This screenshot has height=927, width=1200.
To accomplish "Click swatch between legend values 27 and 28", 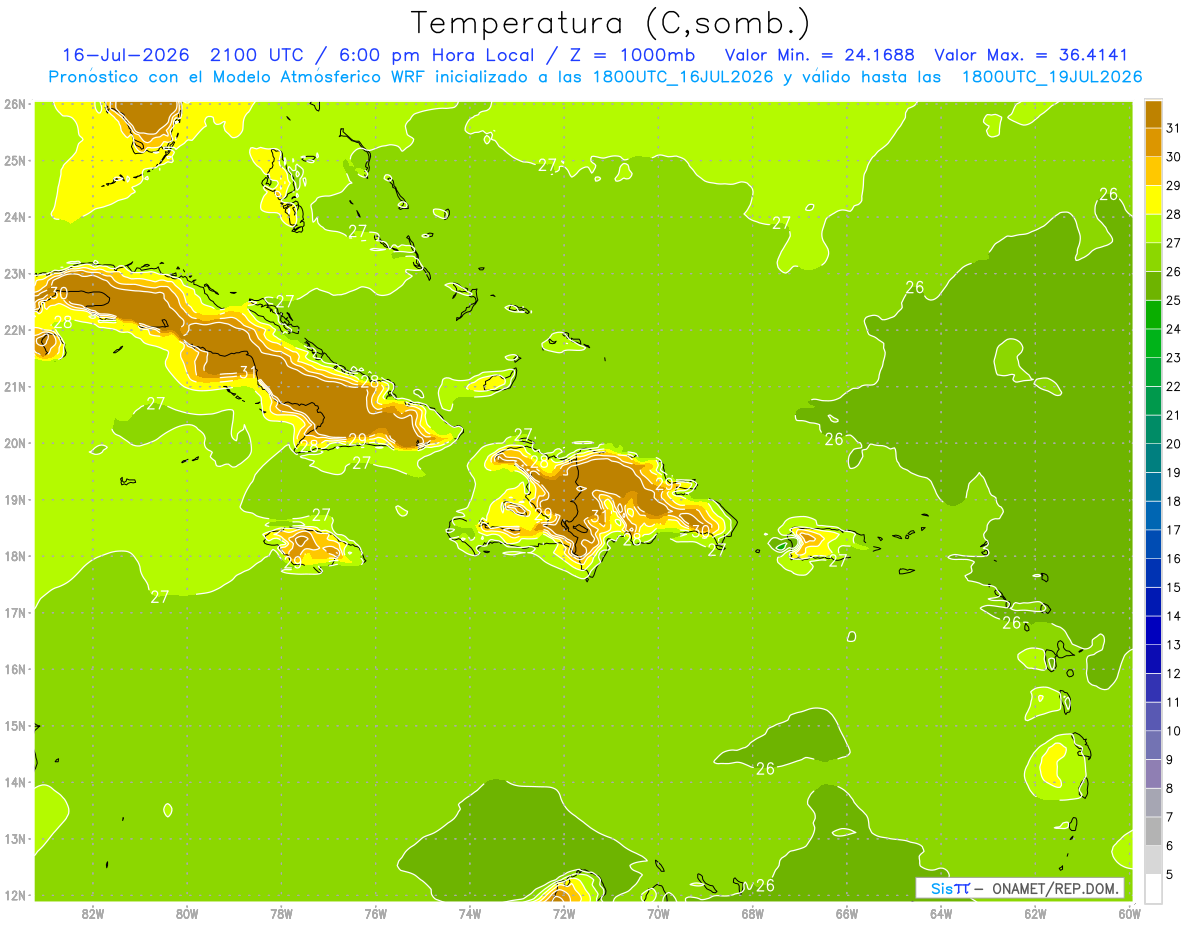I will [1153, 228].
